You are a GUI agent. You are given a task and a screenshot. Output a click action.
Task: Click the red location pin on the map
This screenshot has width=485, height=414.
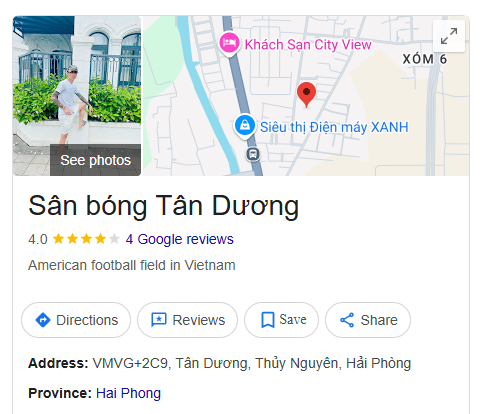click(x=306, y=95)
